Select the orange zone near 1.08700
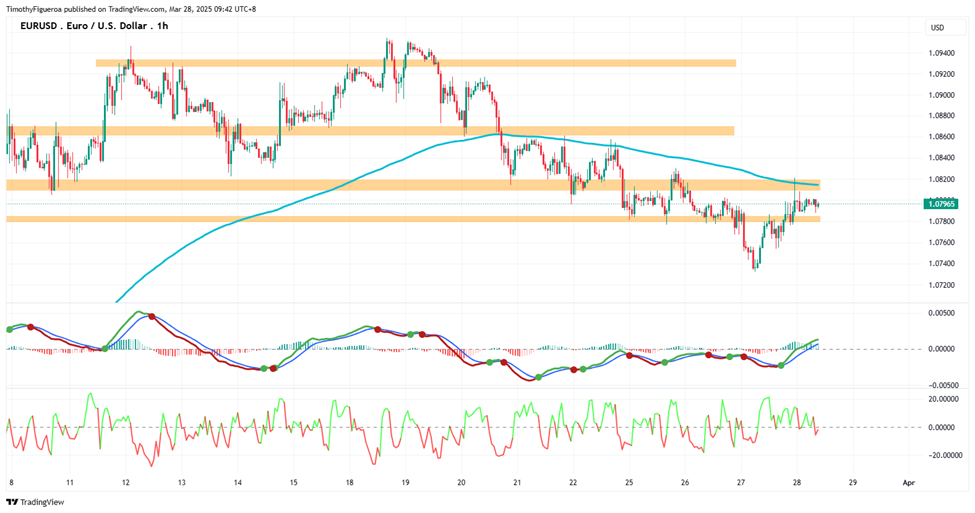Viewport: 975px width, 513px height. coord(370,131)
